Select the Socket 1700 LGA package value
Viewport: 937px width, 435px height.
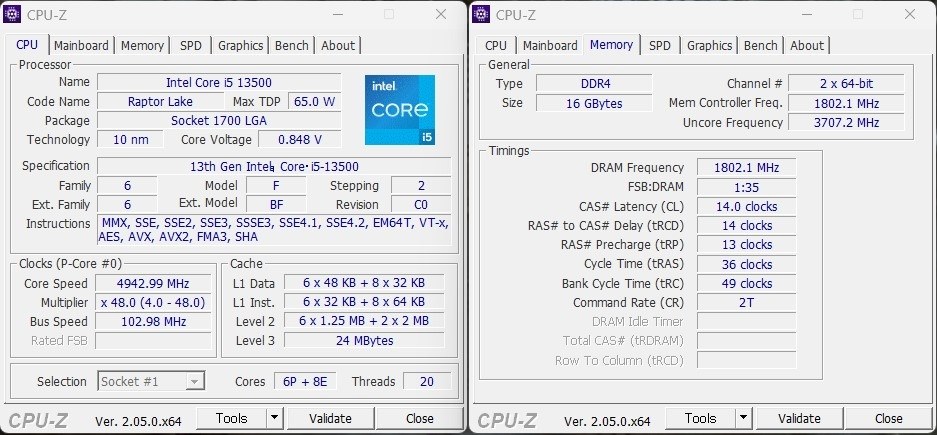219,121
